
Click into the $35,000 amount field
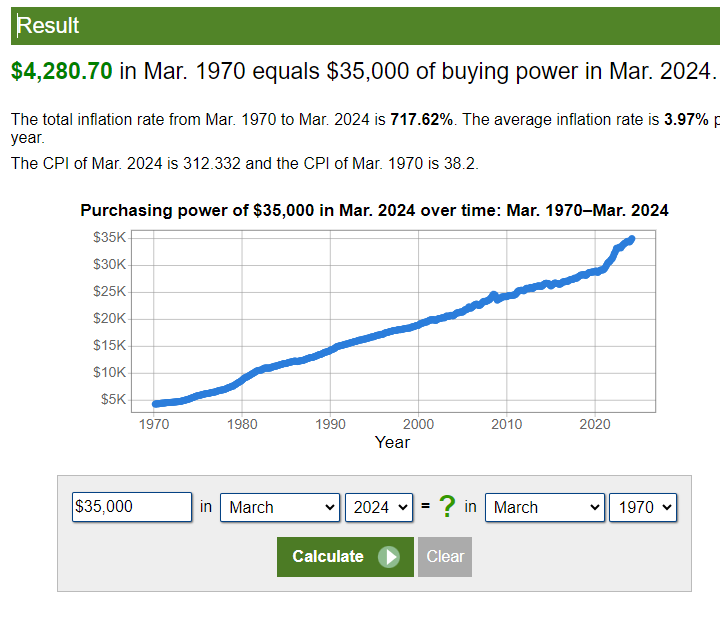[132, 507]
